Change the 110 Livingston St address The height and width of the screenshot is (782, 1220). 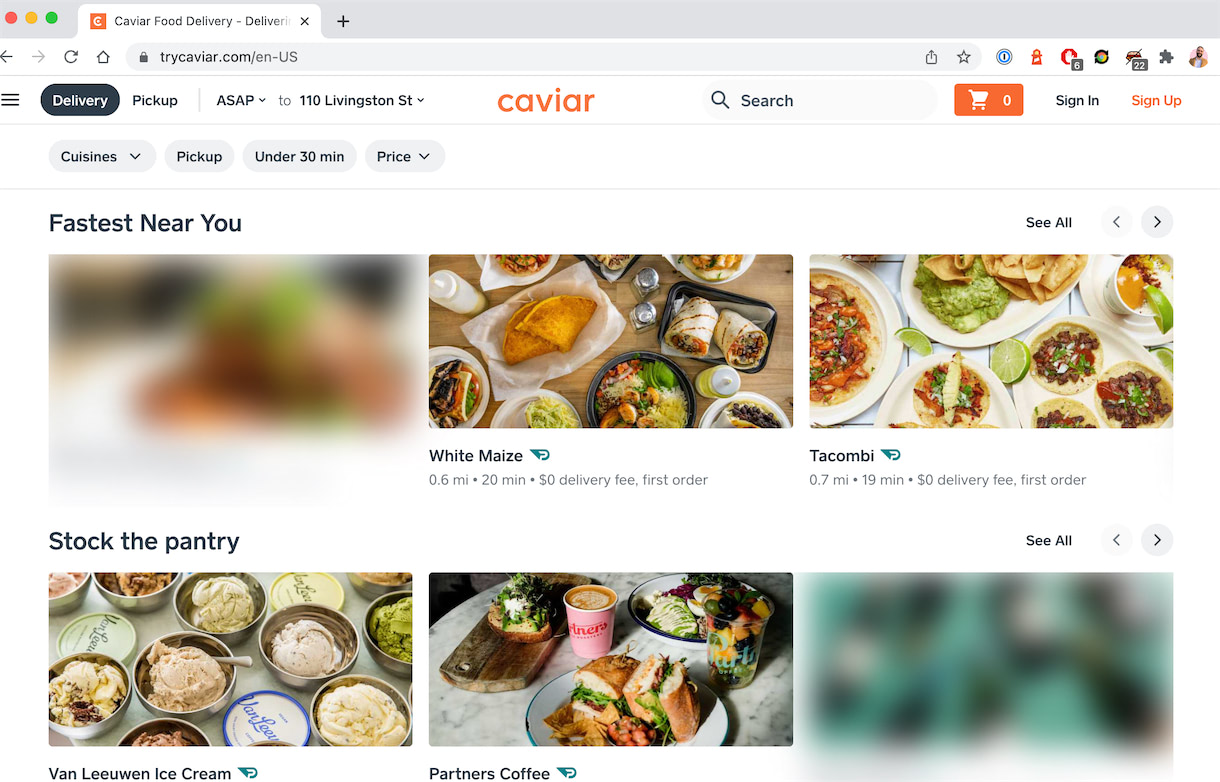[362, 100]
